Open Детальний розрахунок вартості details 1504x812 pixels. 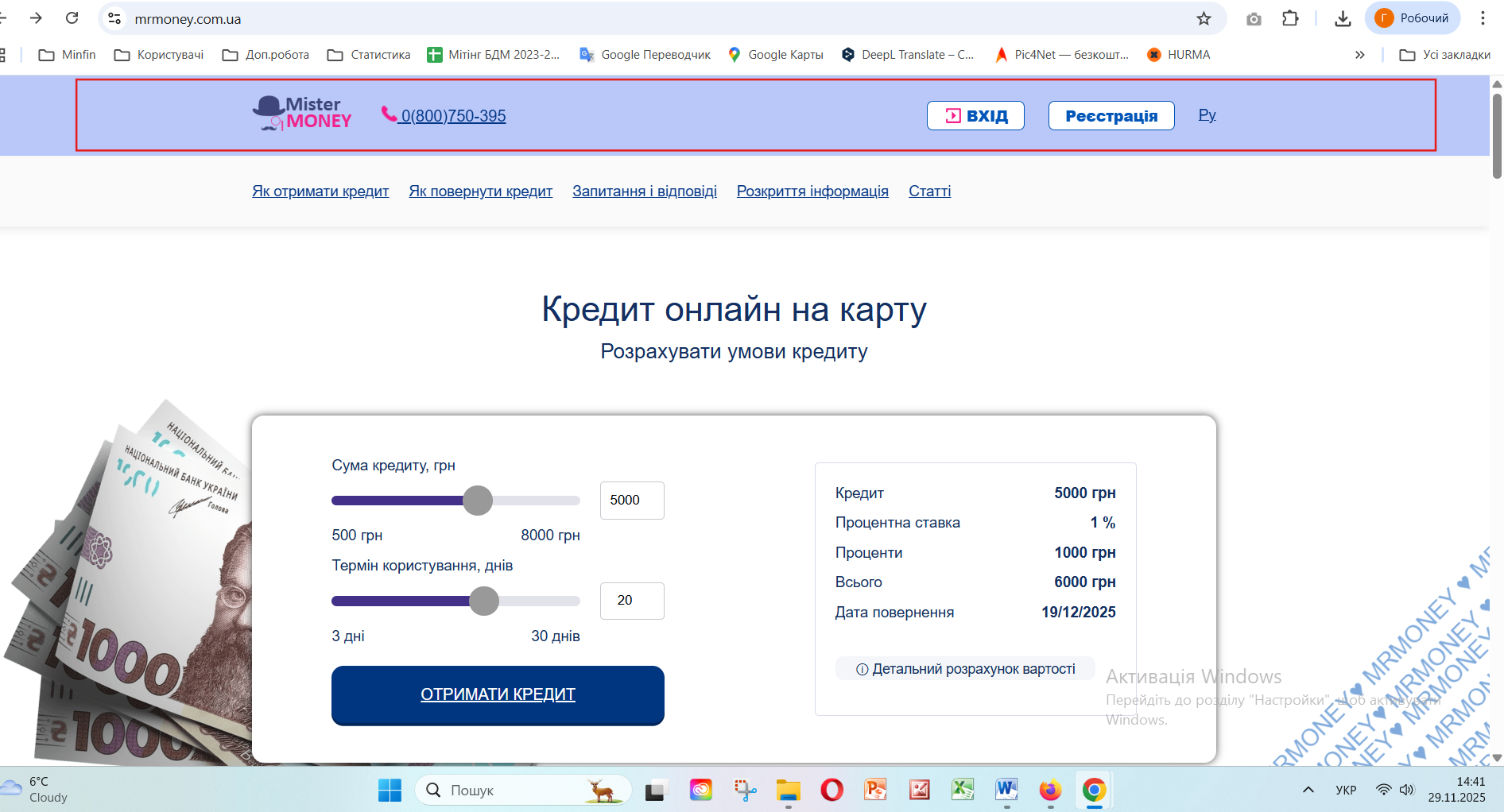[x=965, y=669]
